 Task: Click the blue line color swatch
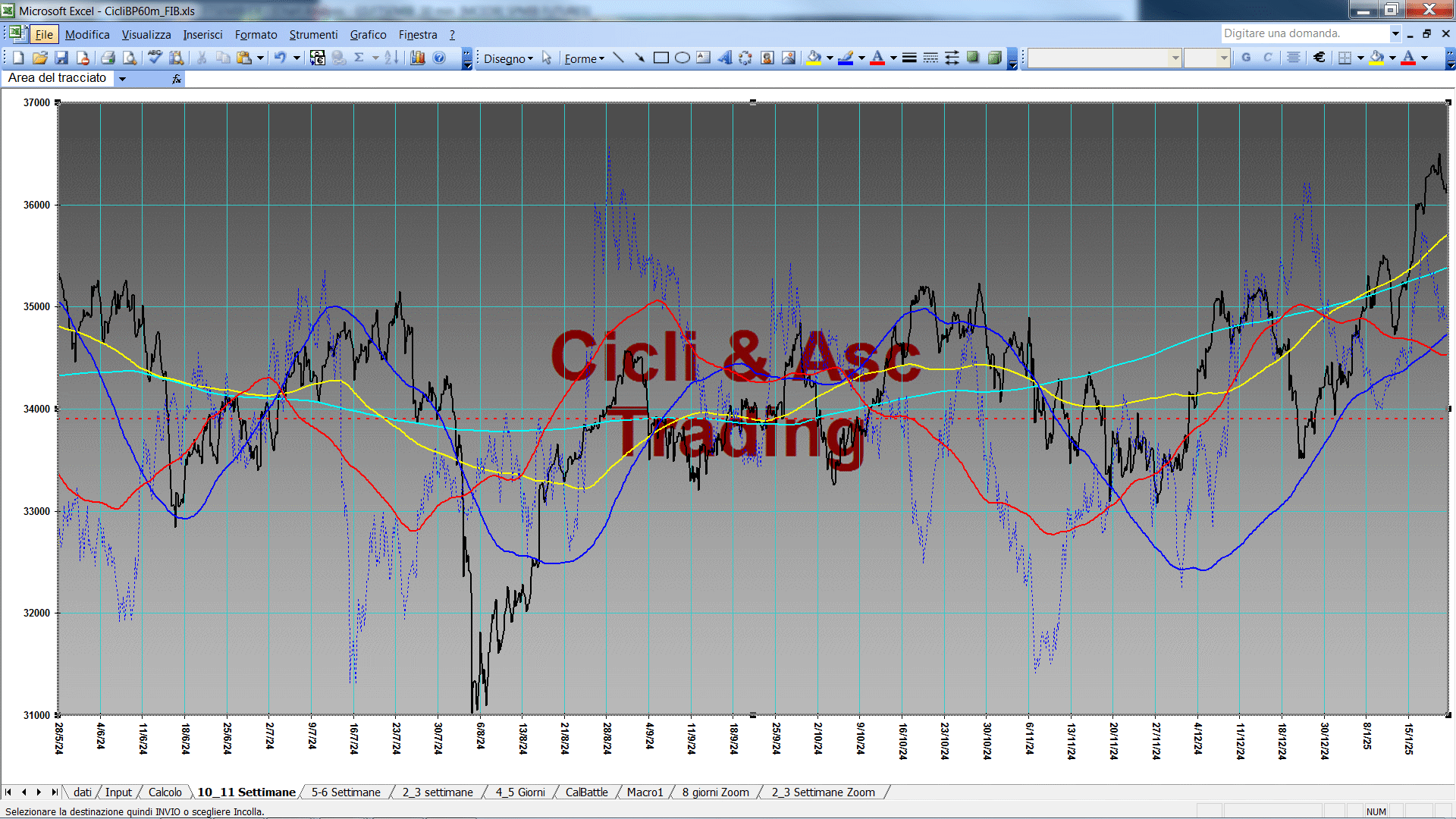coord(846,58)
